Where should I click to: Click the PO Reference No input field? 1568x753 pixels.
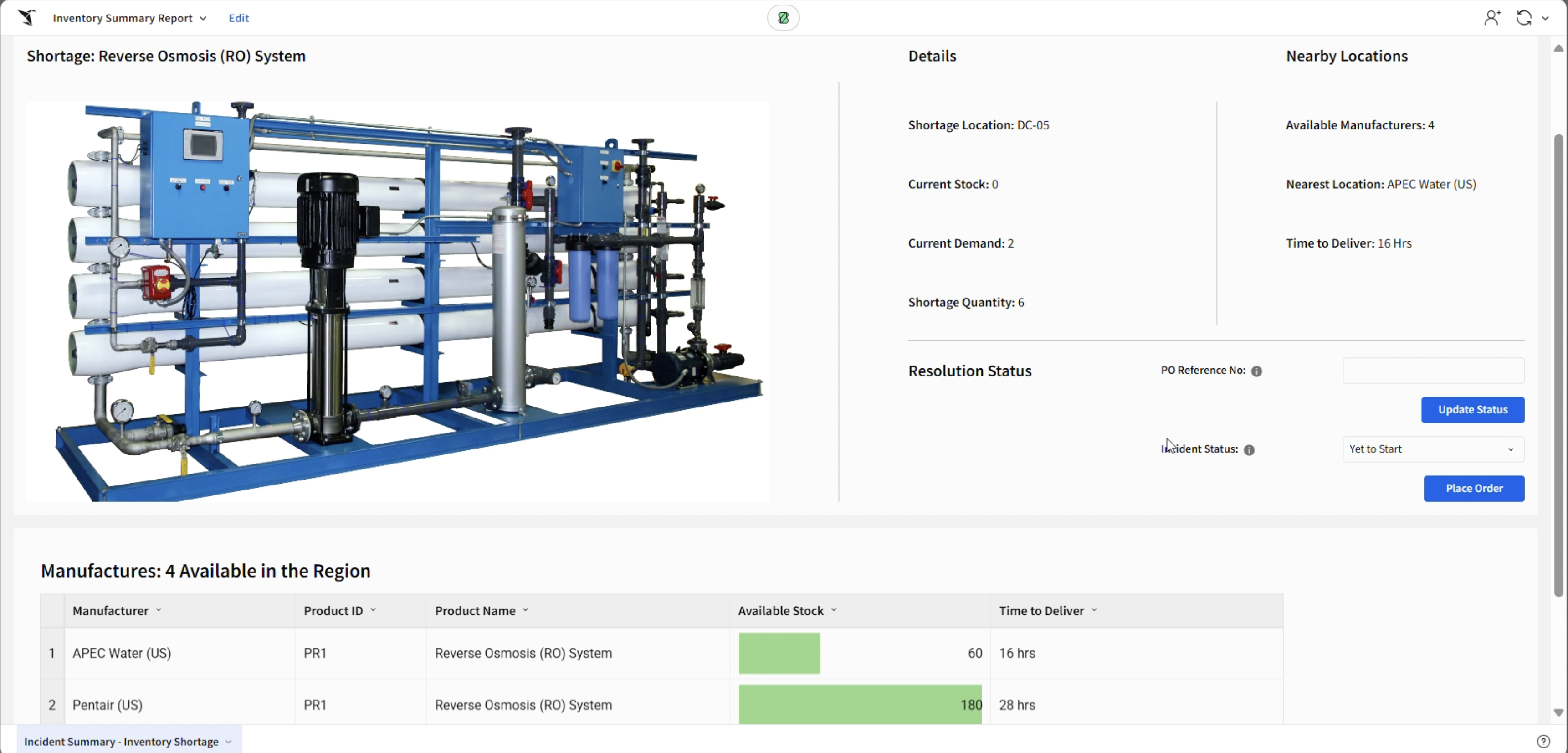coord(1433,371)
